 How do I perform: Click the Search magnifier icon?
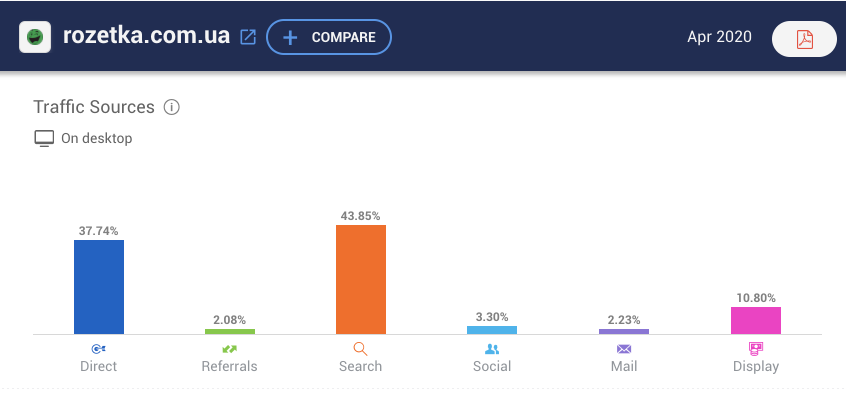[360, 349]
